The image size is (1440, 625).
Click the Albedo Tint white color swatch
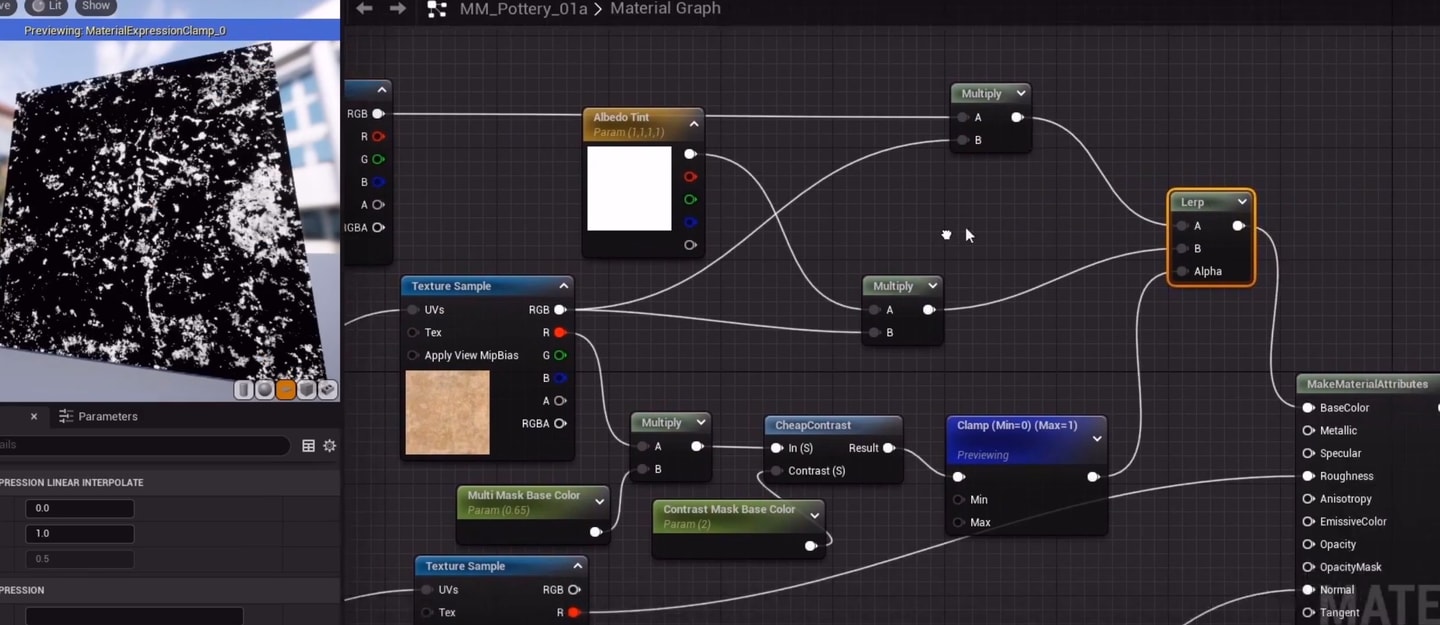(x=629, y=189)
